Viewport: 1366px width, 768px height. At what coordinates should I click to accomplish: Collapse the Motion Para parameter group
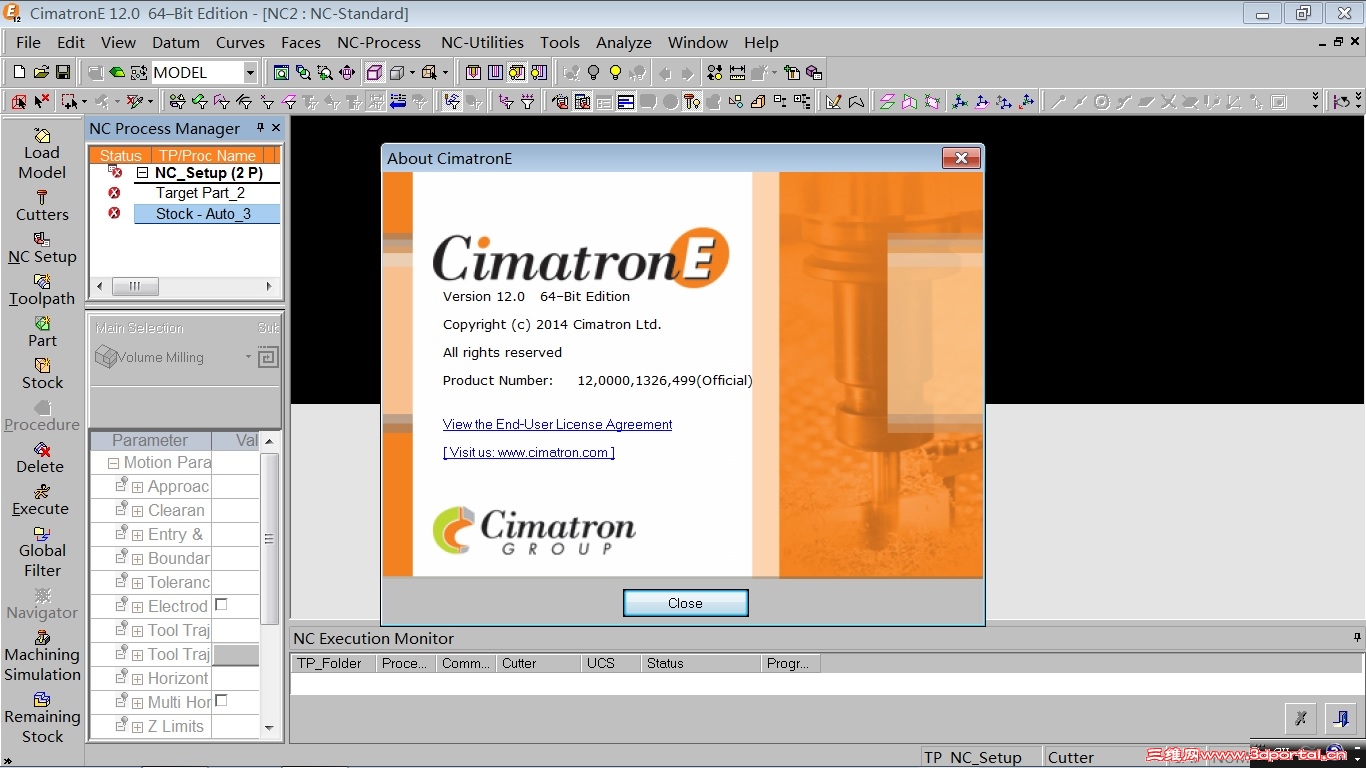[113, 463]
